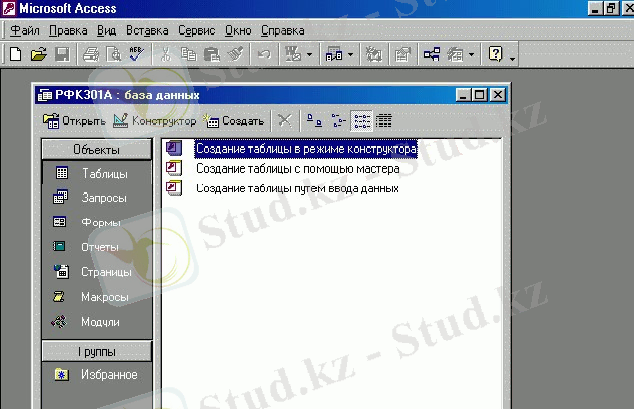Click the icon beside Создание таблицы с помощью мастера
Image resolution: width=634 pixels, height=409 pixels.
point(174,168)
